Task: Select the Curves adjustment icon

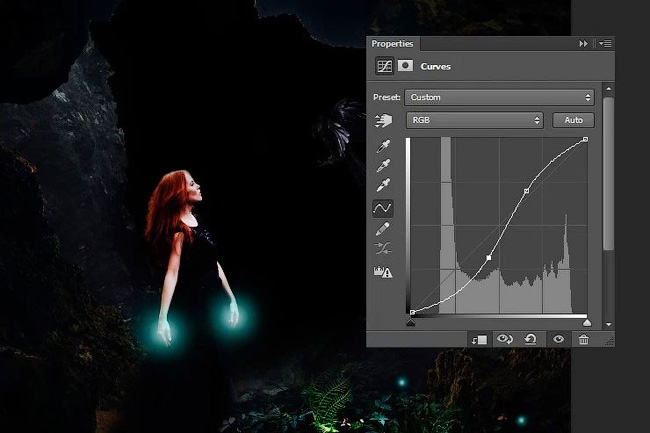Action: [384, 66]
